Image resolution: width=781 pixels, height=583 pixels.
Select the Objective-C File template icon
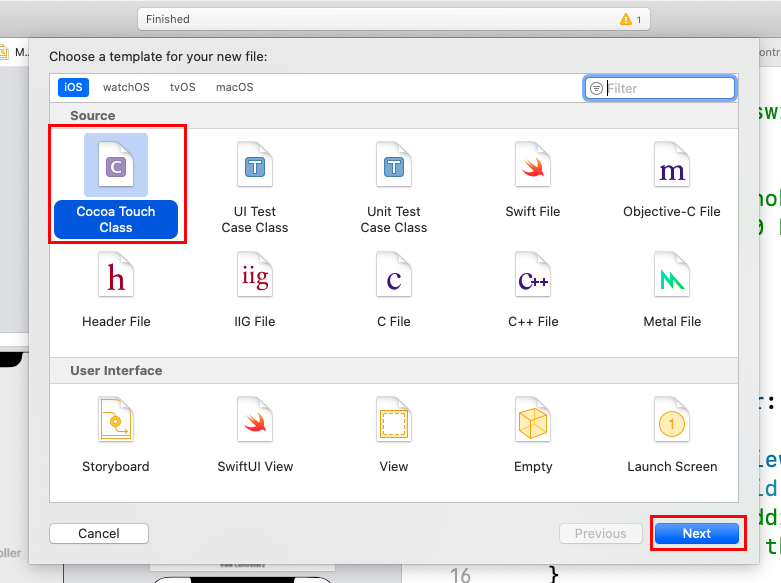coord(672,165)
